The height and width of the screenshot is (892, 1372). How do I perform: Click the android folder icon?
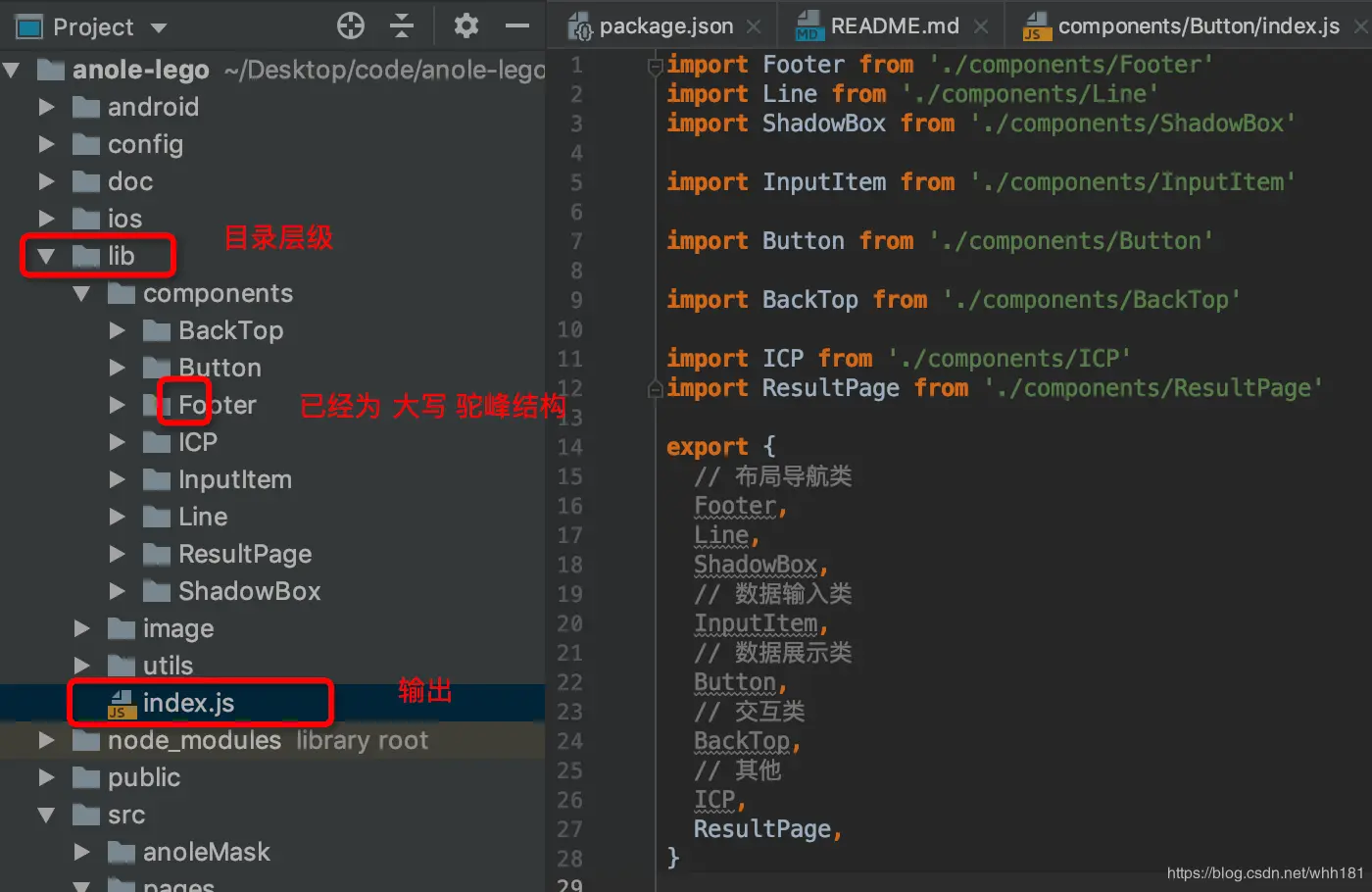(86, 107)
